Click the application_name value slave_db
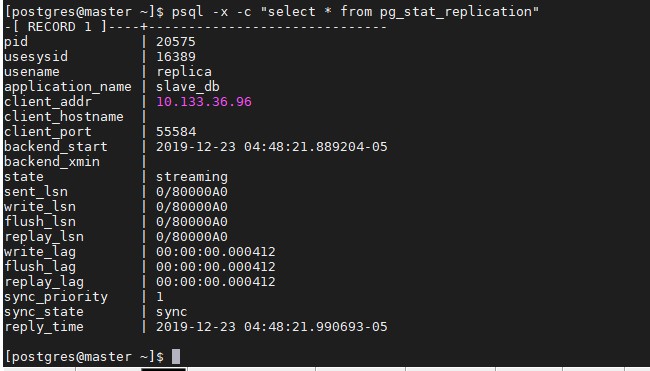650x371 pixels. coord(188,87)
